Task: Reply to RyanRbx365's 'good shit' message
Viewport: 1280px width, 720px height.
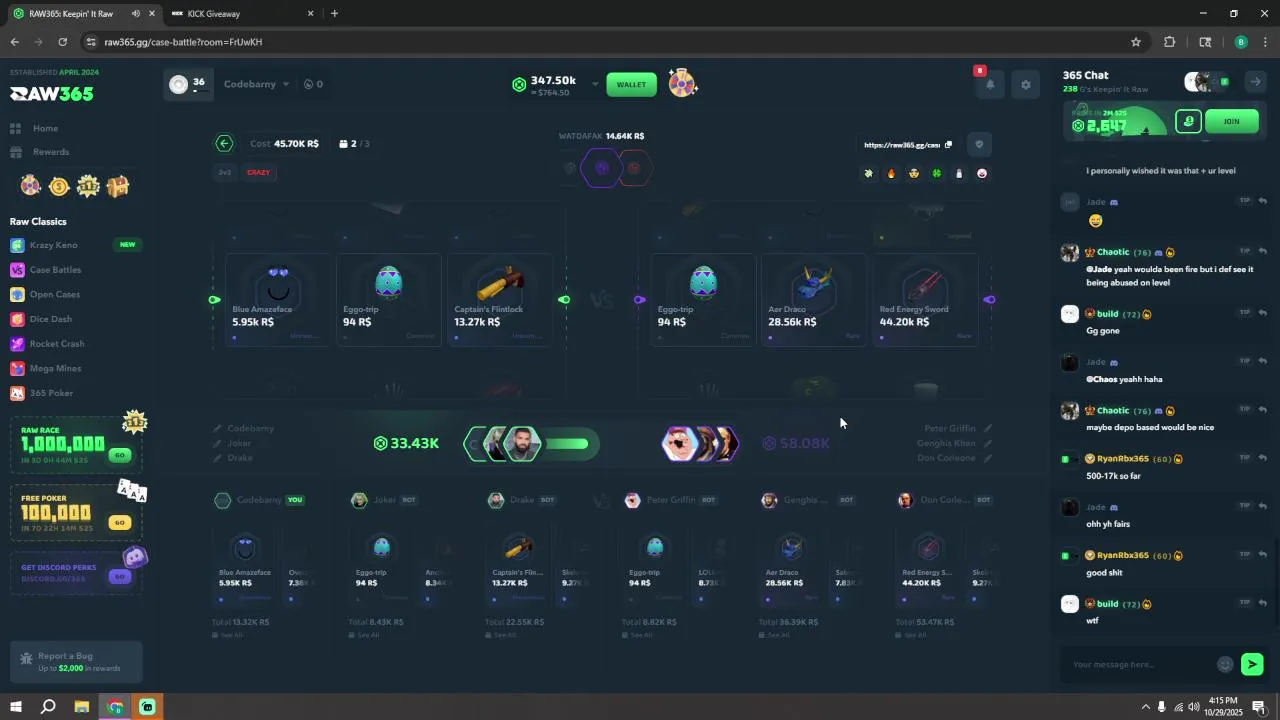Action: (x=1263, y=554)
